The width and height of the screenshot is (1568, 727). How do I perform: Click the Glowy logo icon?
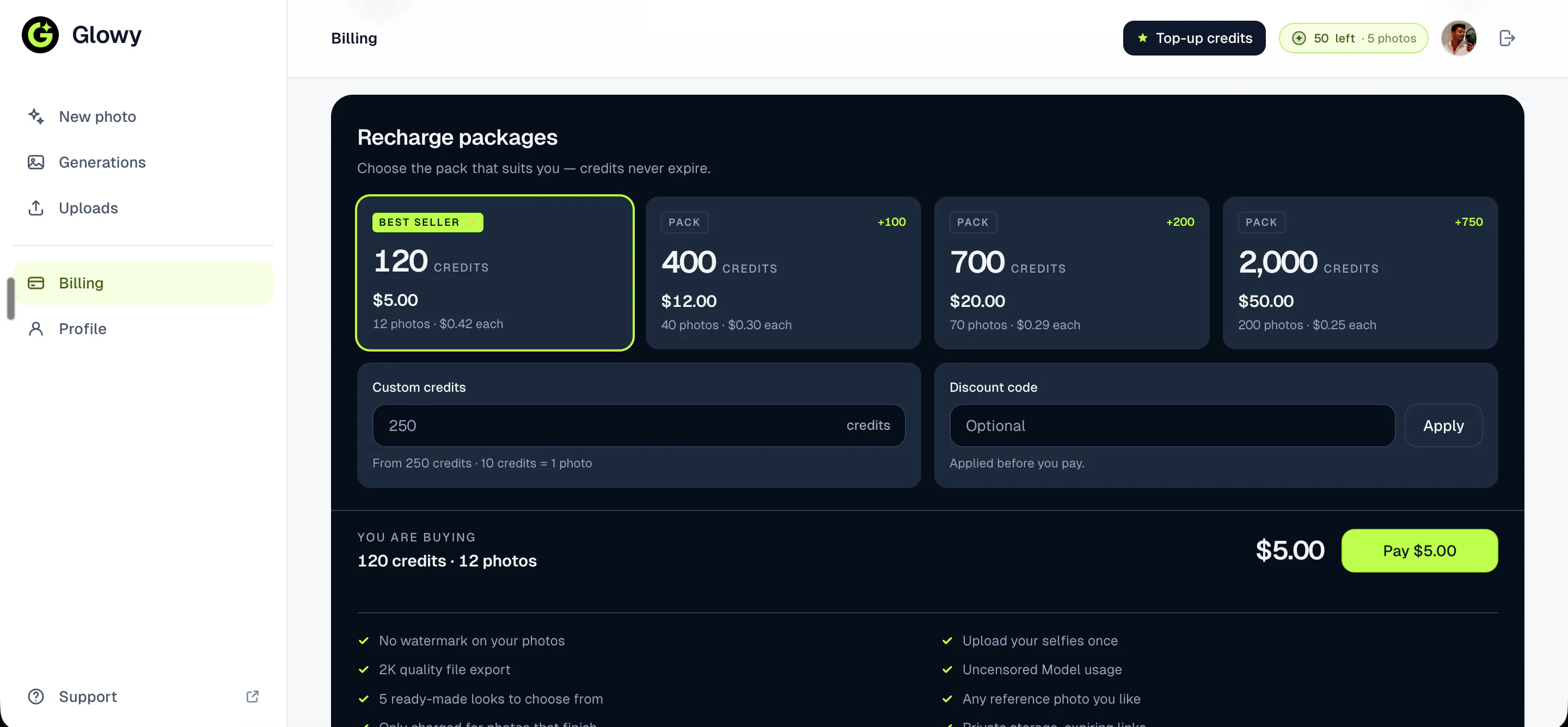click(x=40, y=35)
